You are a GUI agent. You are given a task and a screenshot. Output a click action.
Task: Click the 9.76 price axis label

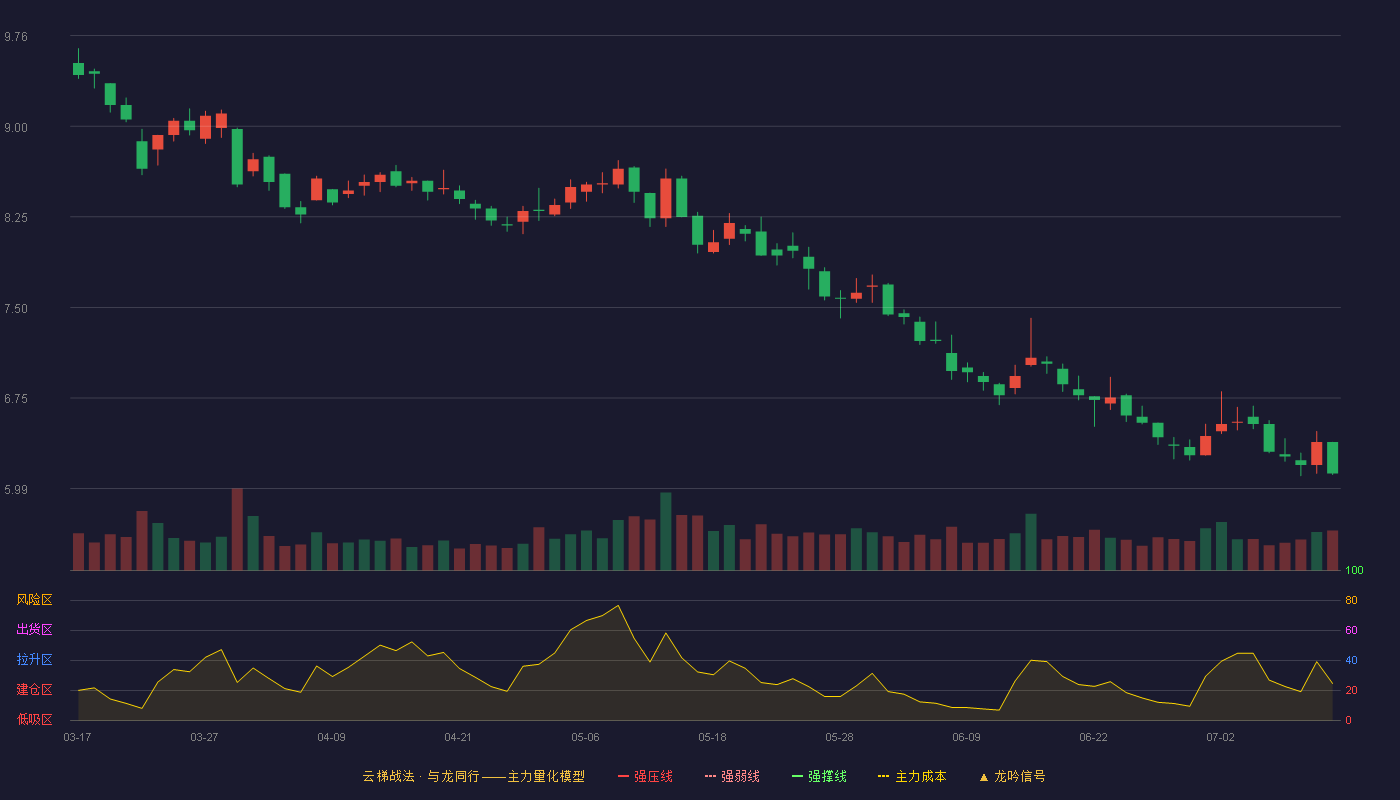(16, 37)
